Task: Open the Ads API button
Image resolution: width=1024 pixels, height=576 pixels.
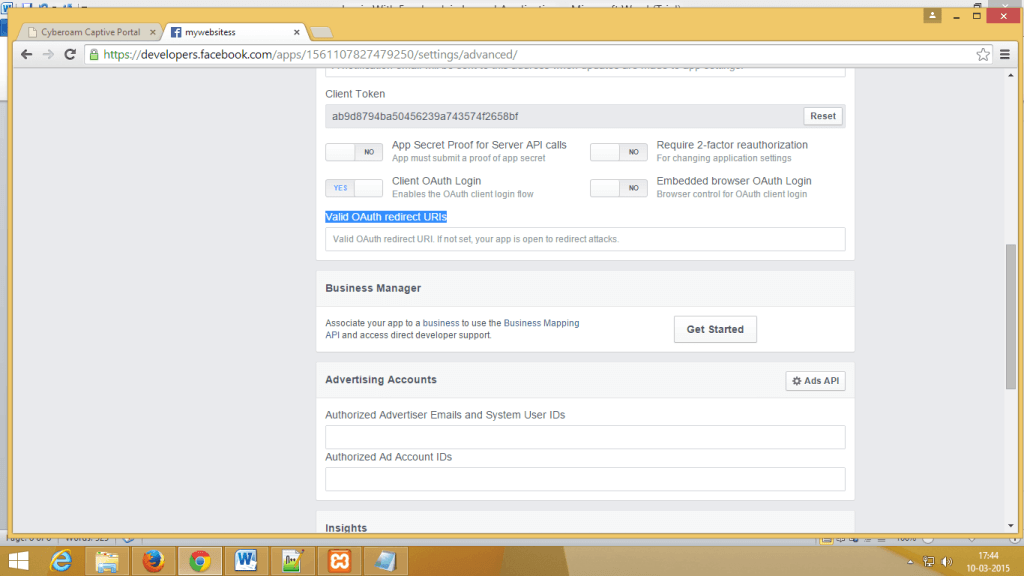Action: click(815, 381)
